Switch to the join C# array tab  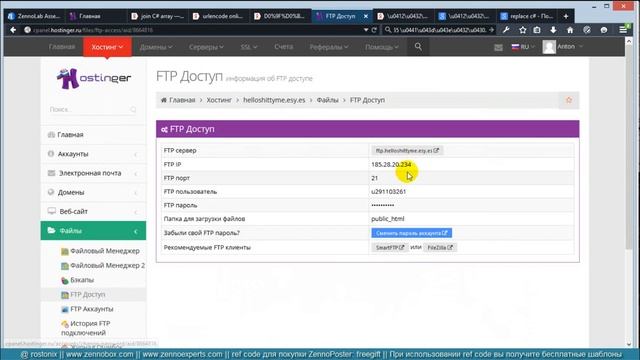click(157, 16)
